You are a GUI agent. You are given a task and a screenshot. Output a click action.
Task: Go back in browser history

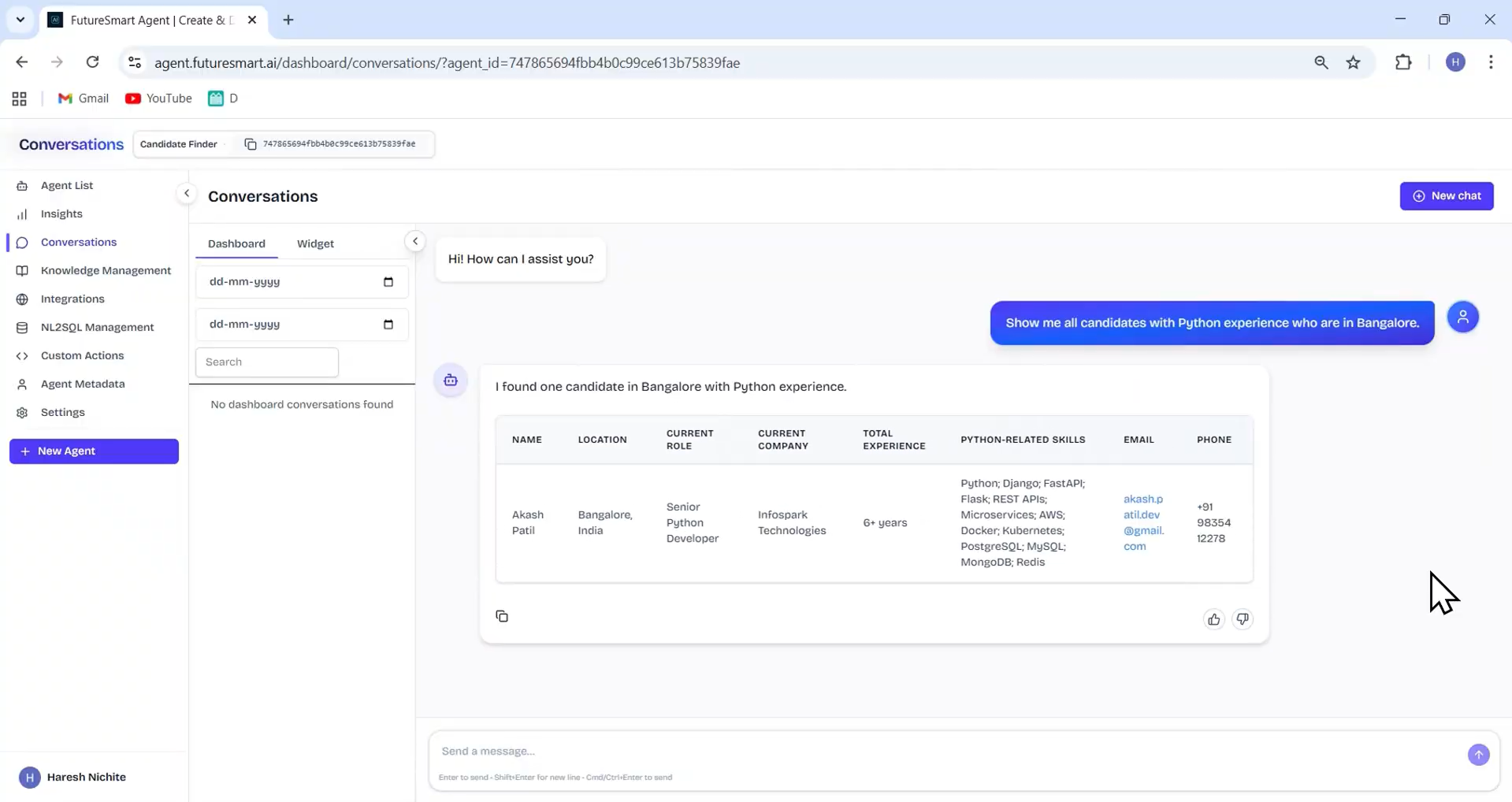[21, 62]
